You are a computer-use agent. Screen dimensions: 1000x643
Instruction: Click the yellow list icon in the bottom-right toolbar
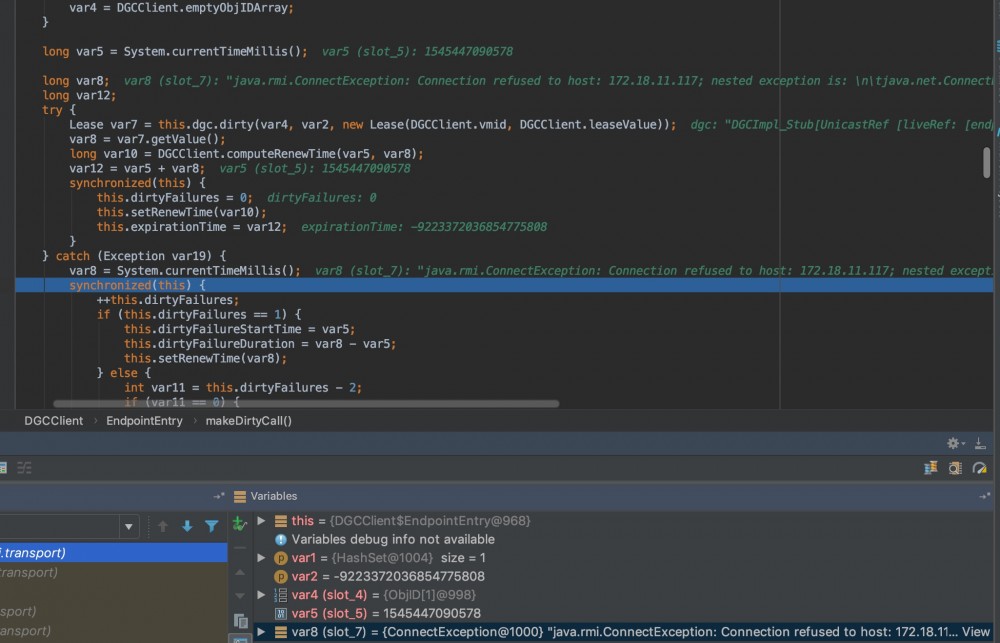click(x=931, y=467)
